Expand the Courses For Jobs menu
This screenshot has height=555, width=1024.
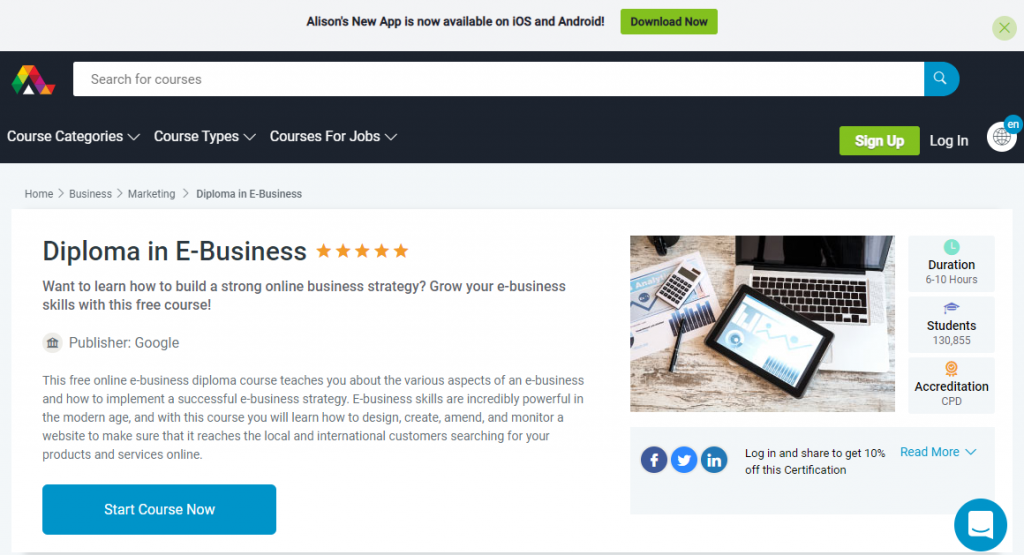(333, 136)
